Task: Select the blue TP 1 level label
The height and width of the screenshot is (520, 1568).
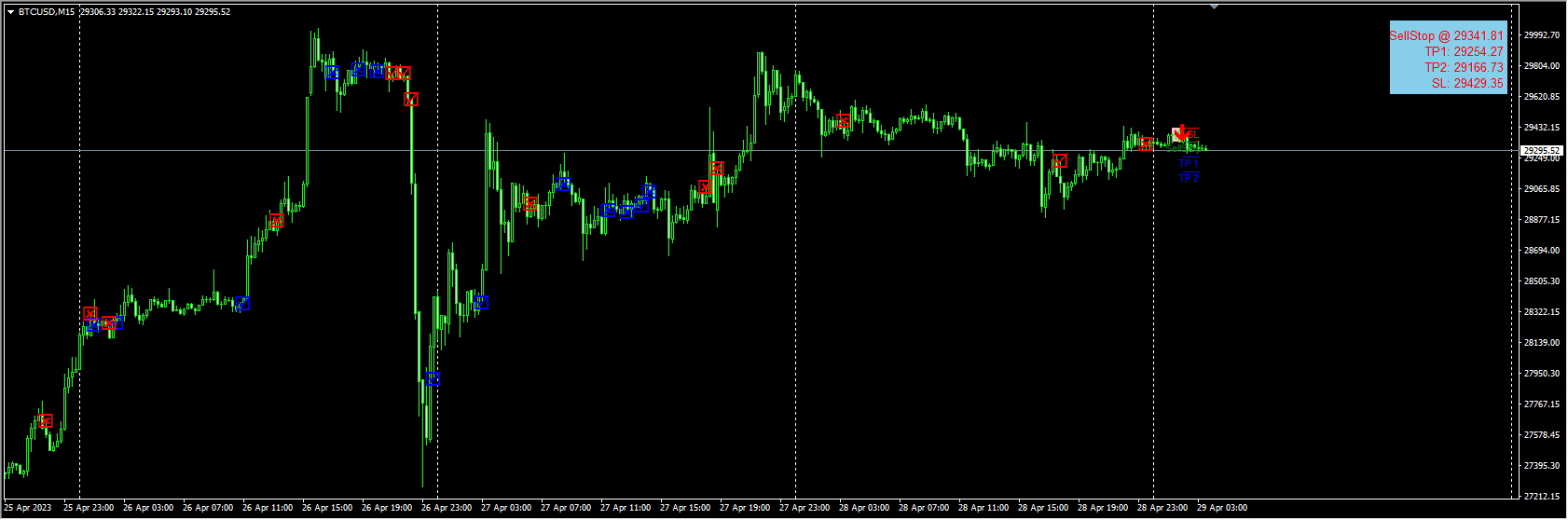Action: click(x=1189, y=163)
